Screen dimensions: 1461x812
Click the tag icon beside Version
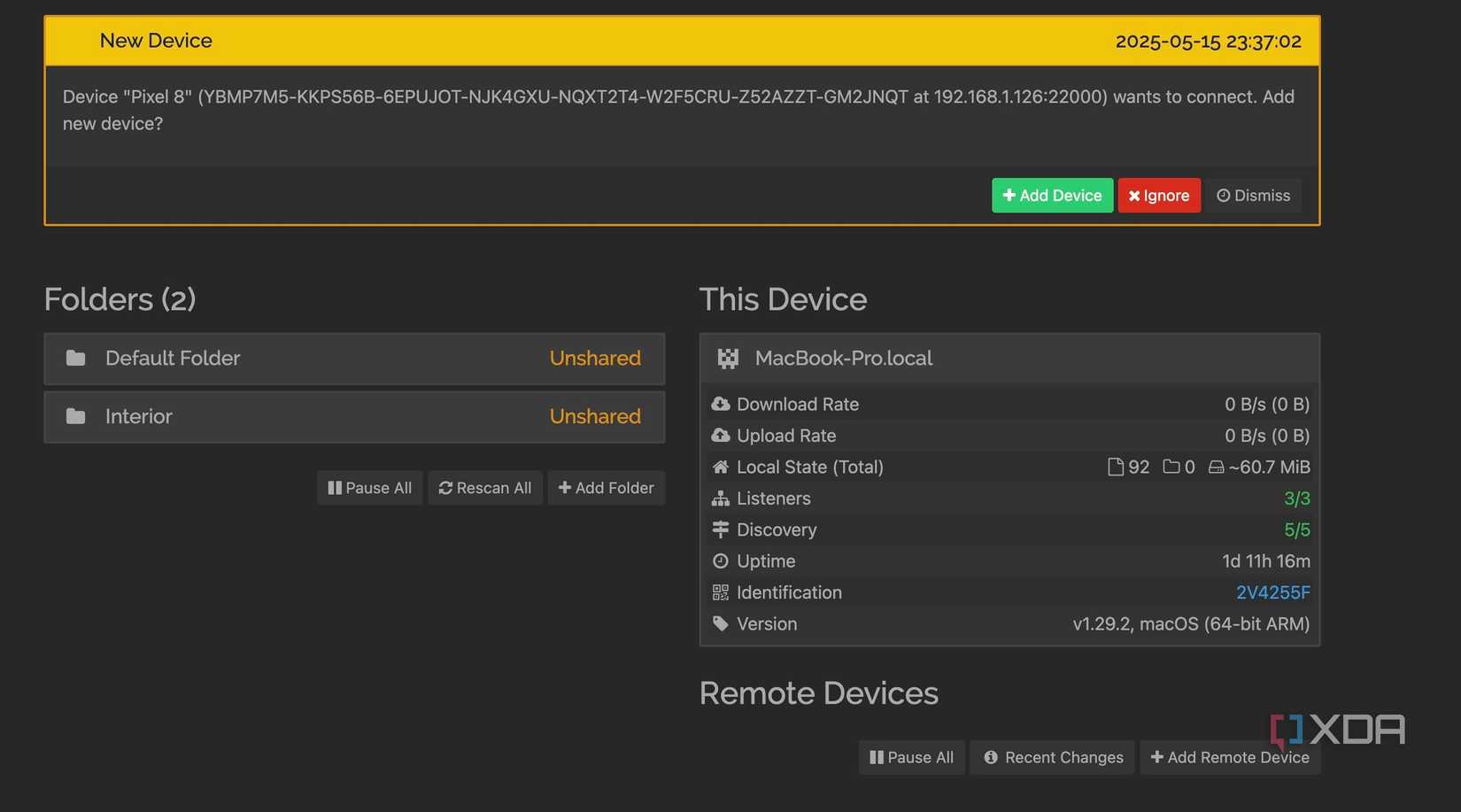pyautogui.click(x=720, y=623)
